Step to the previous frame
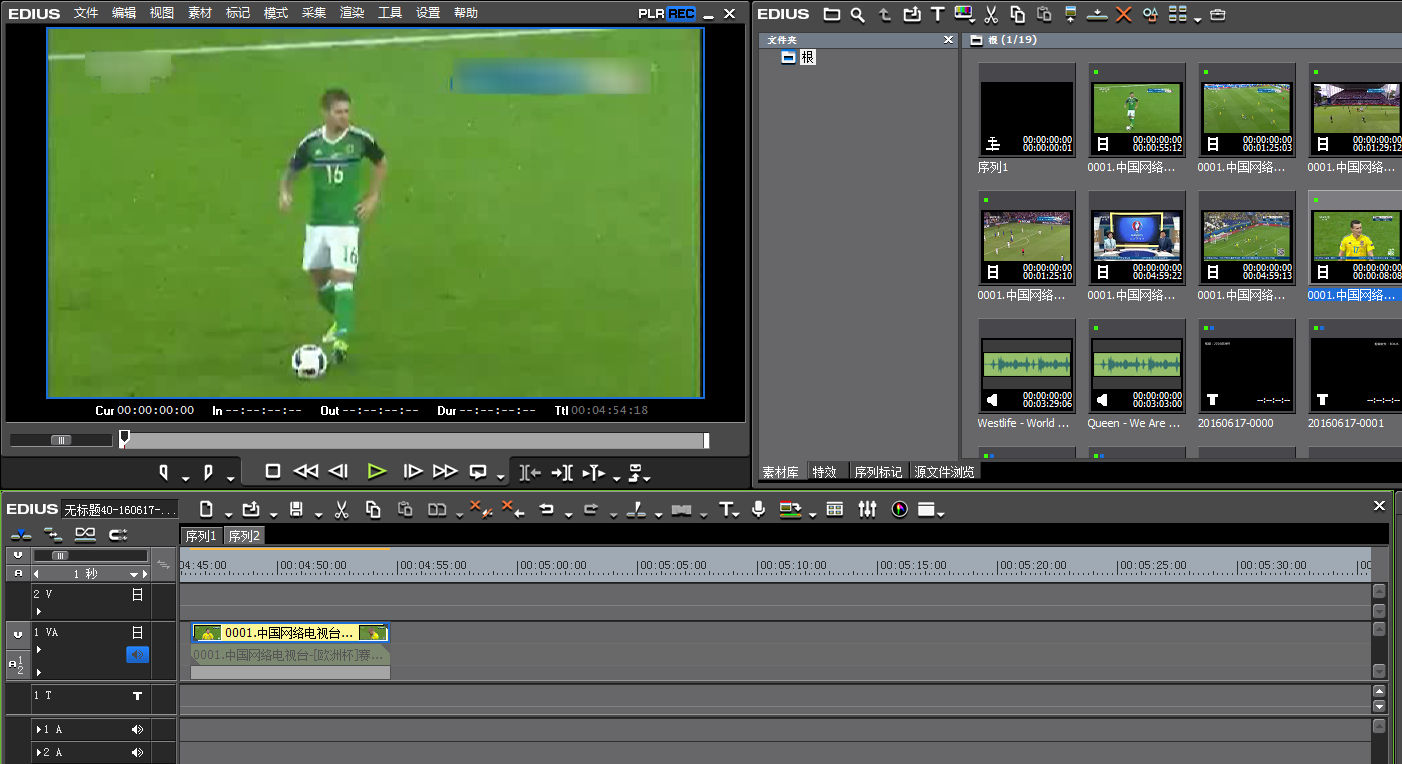Screen dimensions: 1402x764 point(339,471)
